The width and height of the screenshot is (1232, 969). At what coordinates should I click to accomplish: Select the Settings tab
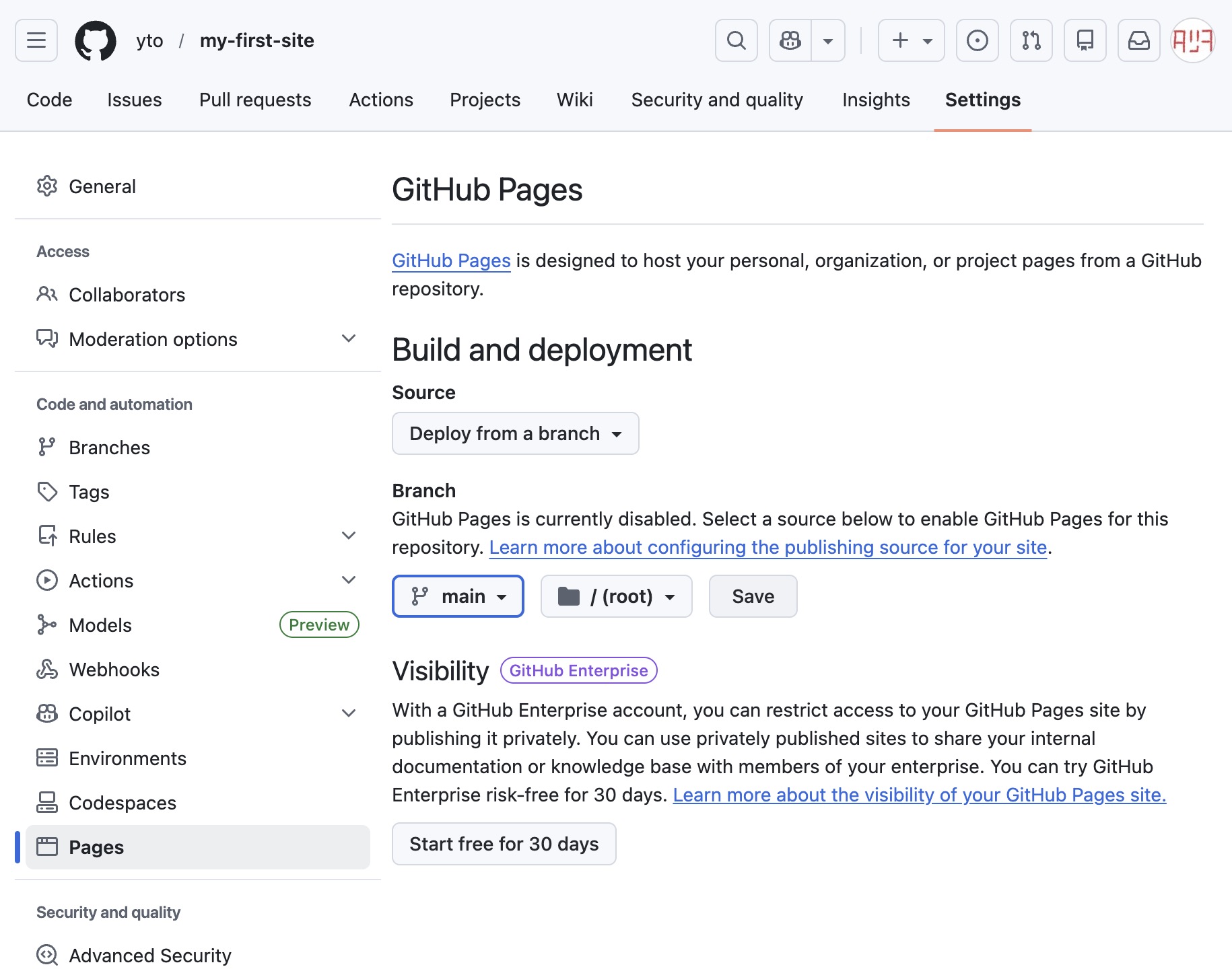[983, 100]
